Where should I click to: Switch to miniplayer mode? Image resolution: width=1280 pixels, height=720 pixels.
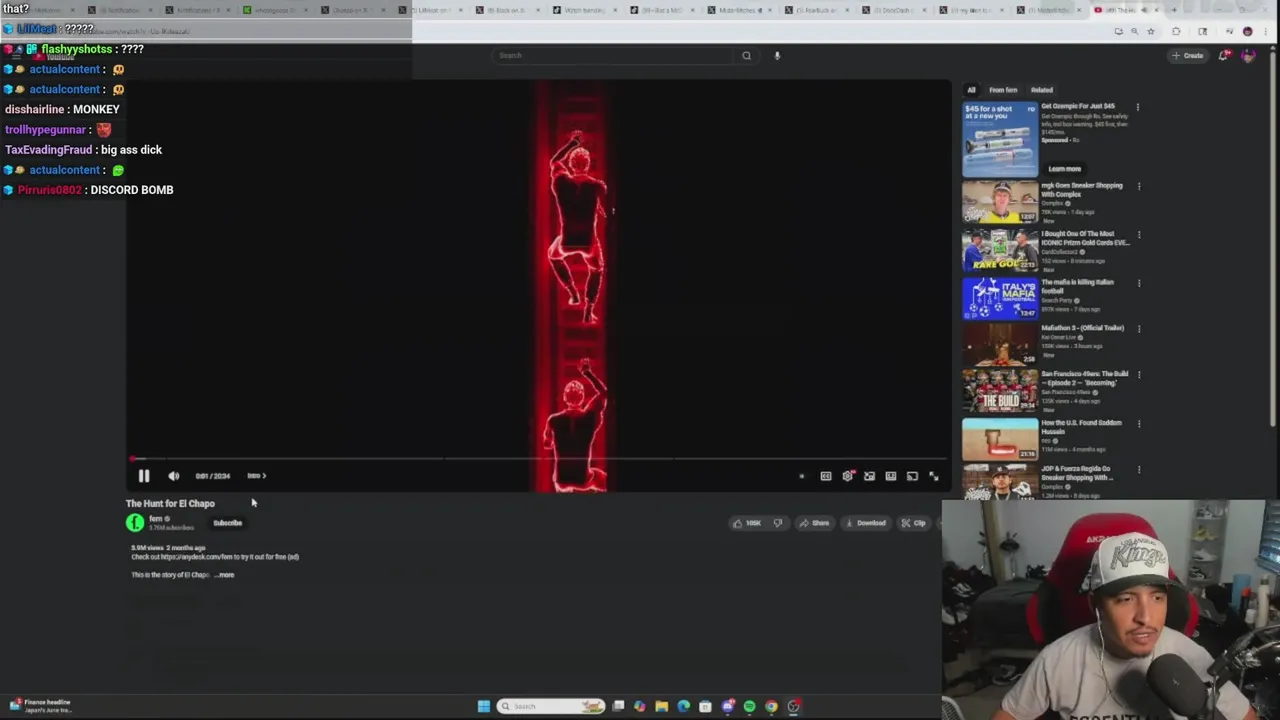869,476
